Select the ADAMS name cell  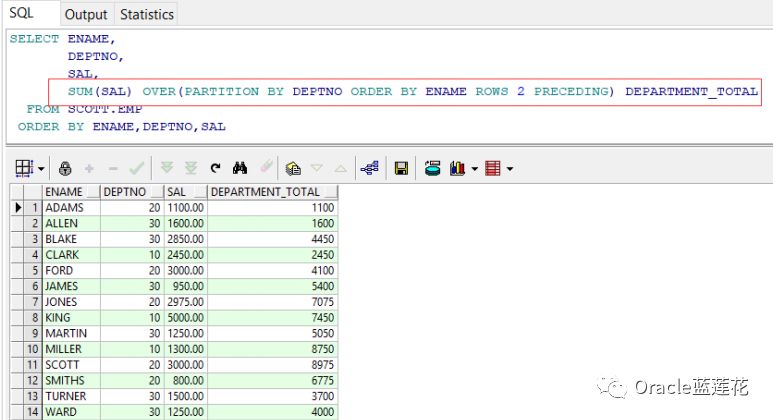71,208
